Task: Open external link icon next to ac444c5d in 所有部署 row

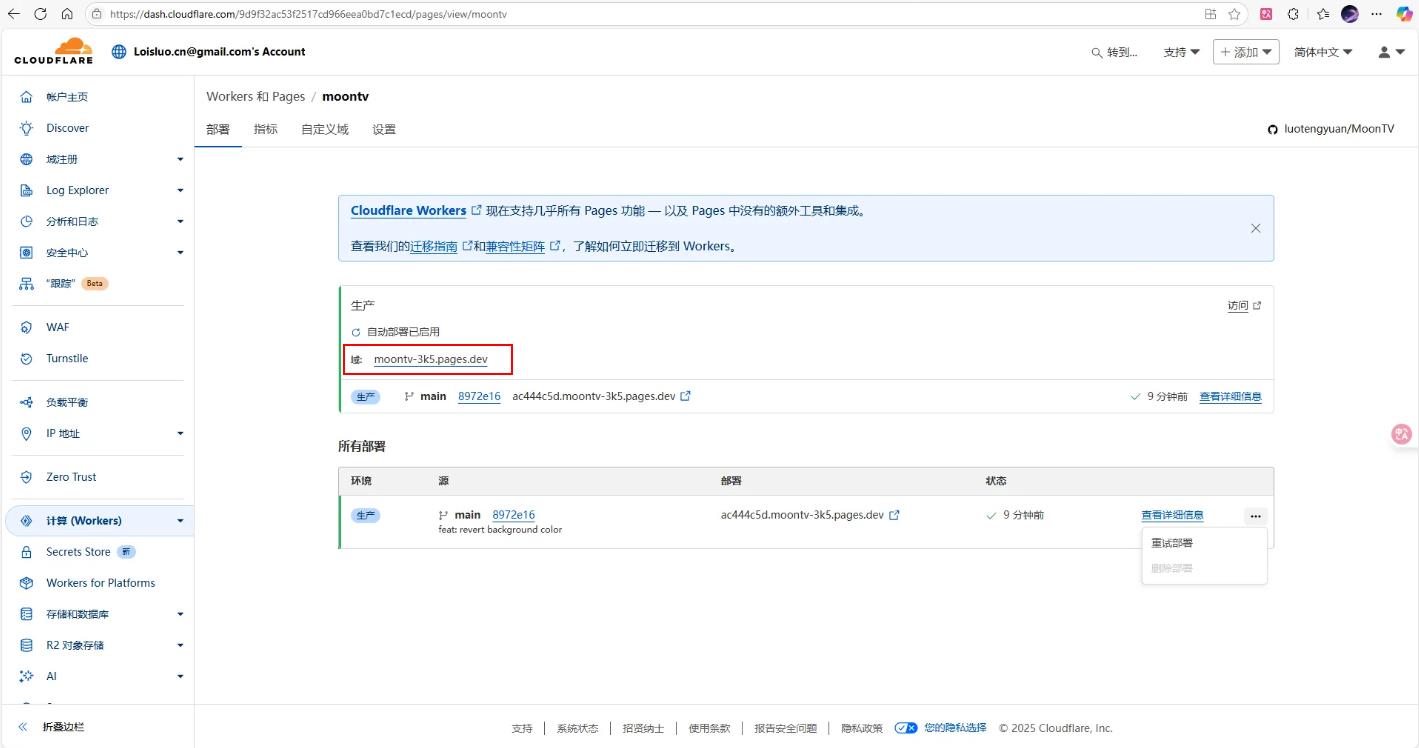Action: 894,515
